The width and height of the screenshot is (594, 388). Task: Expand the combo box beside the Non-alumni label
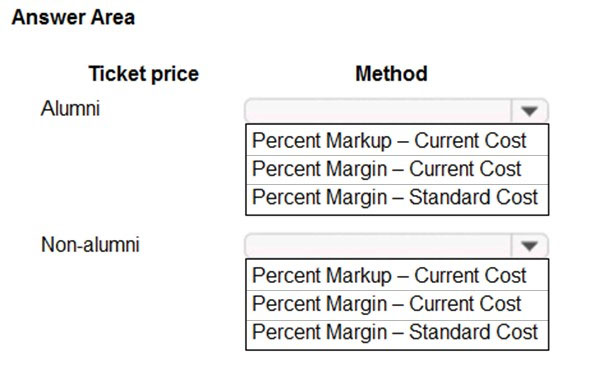point(529,246)
